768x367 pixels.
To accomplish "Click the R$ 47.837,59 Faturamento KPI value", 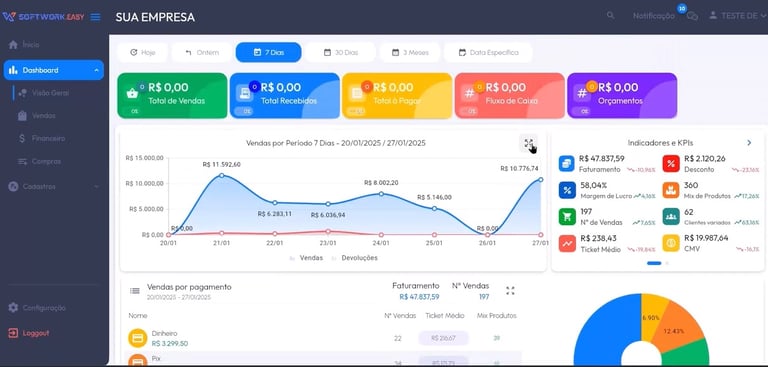I will (x=601, y=159).
